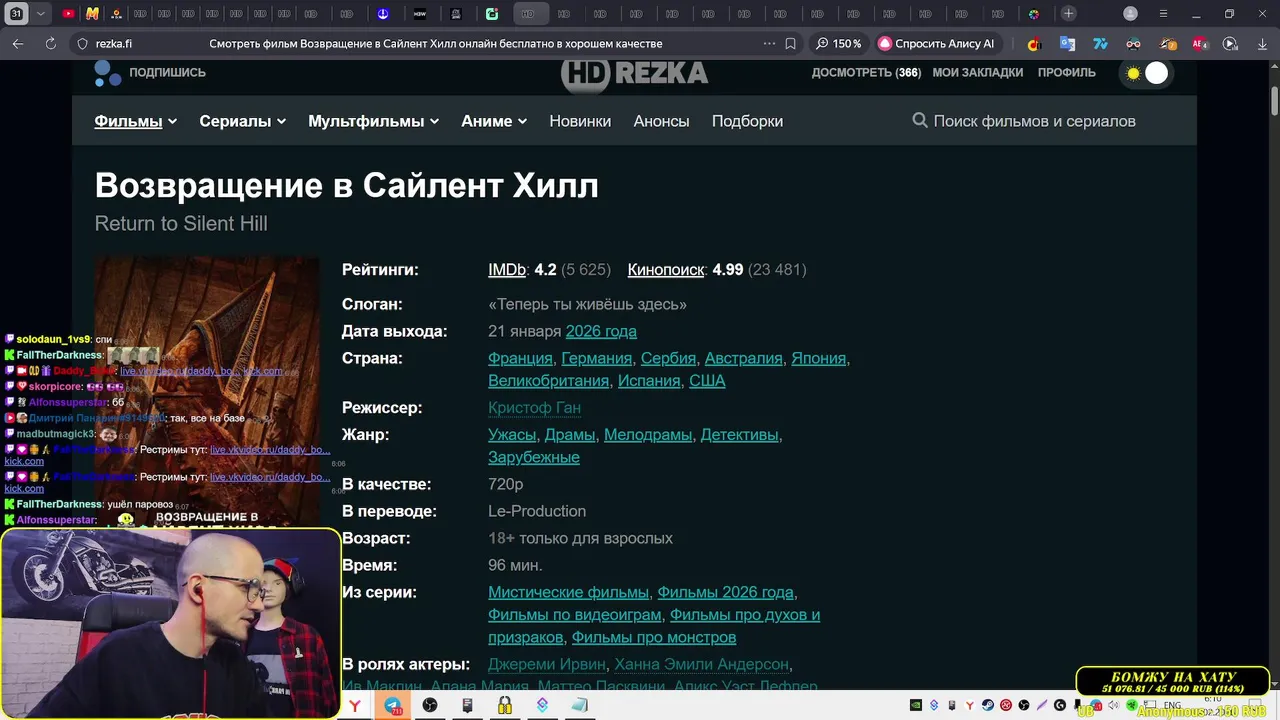This screenshot has width=1280, height=720.
Task: Open Мистические фильмы collection
Action: coord(568,592)
